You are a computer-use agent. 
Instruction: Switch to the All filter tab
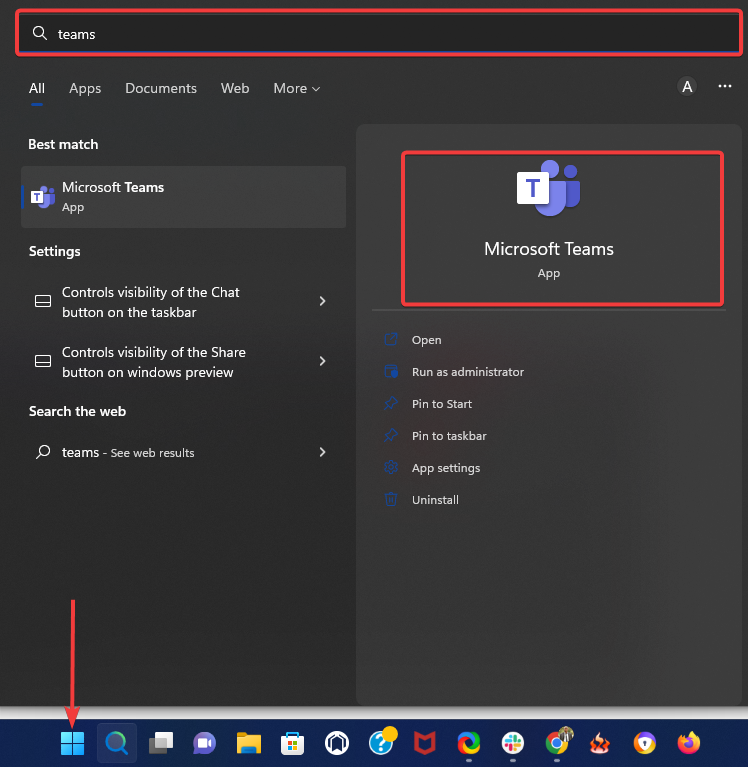coord(37,89)
